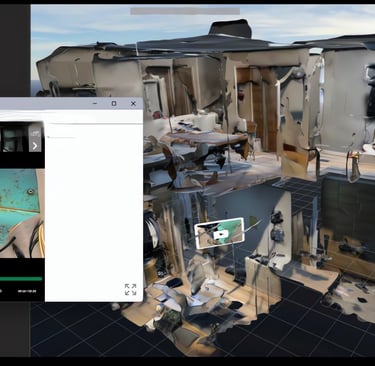Seek on the green video progress bar
The height and width of the screenshot is (366, 375).
tap(21, 279)
